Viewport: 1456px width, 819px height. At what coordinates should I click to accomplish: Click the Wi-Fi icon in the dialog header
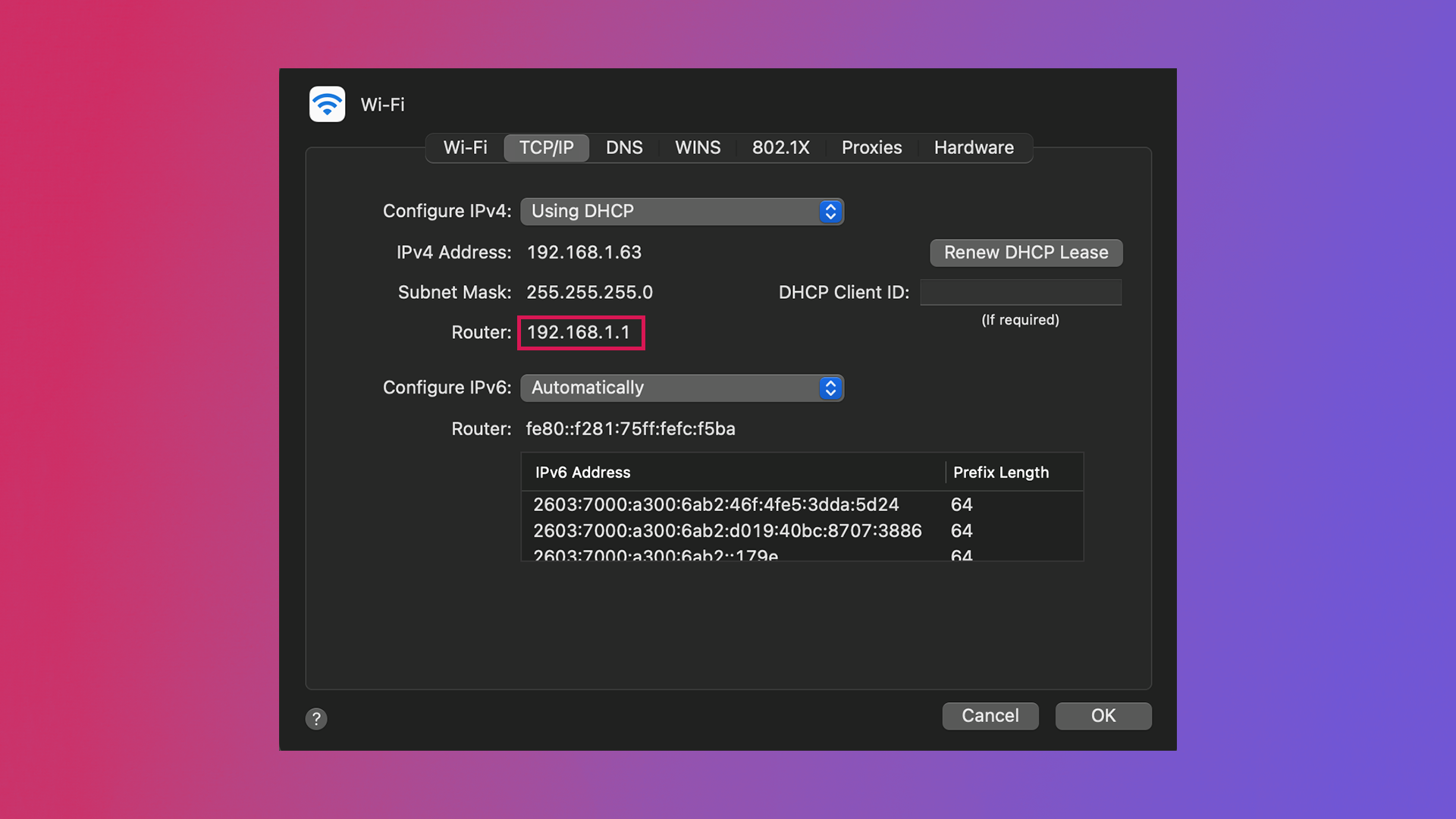coord(327,104)
